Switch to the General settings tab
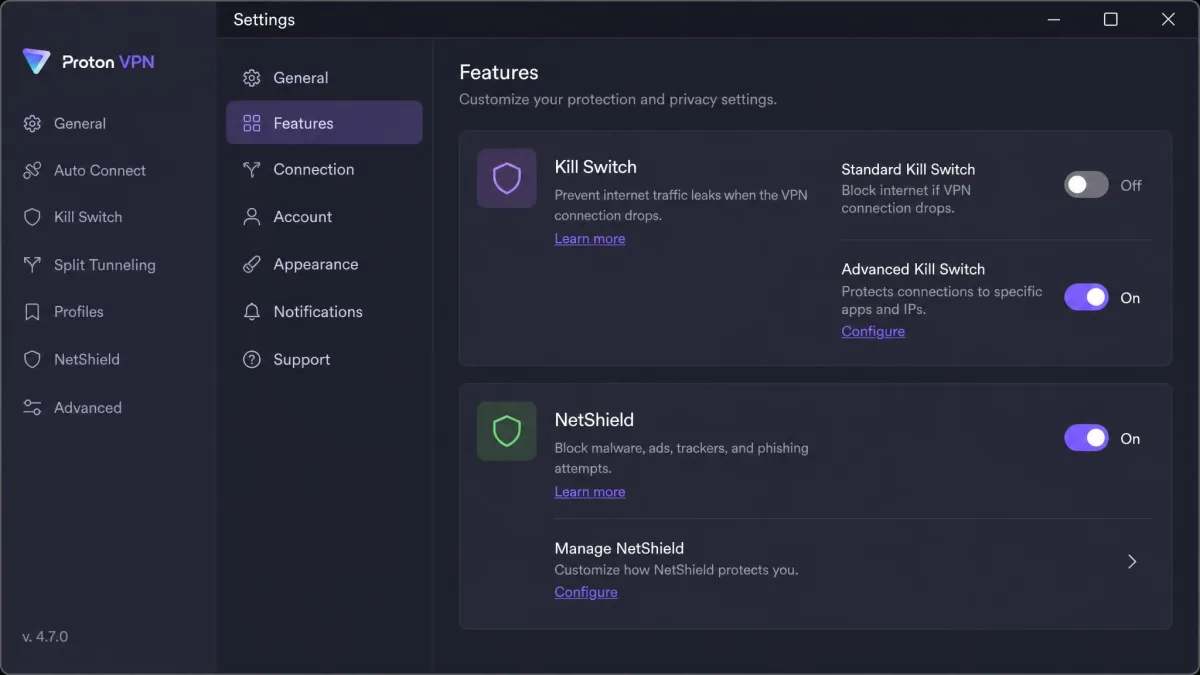The height and width of the screenshot is (675, 1200). pos(324,78)
